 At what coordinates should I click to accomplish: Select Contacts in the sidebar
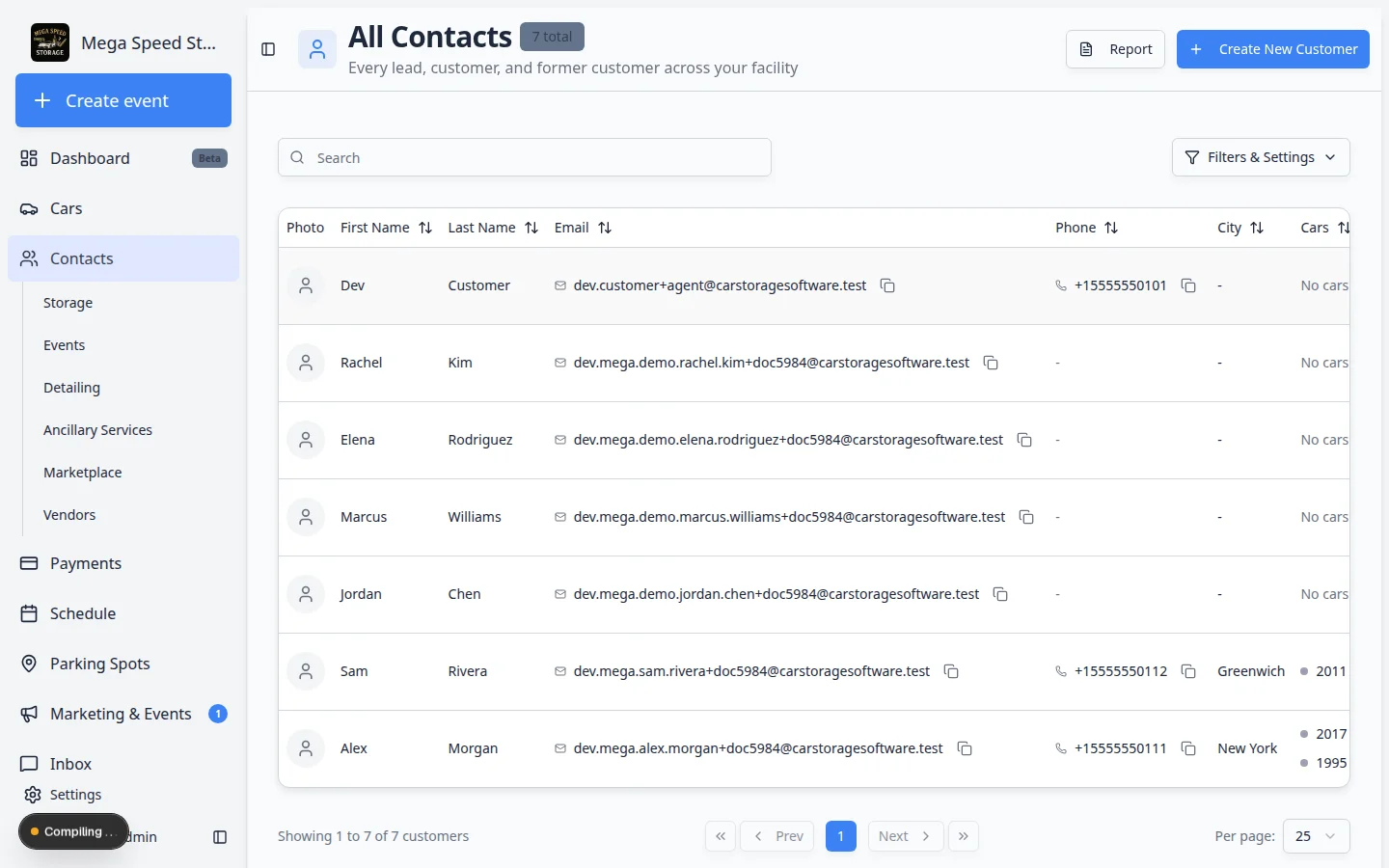pos(123,258)
